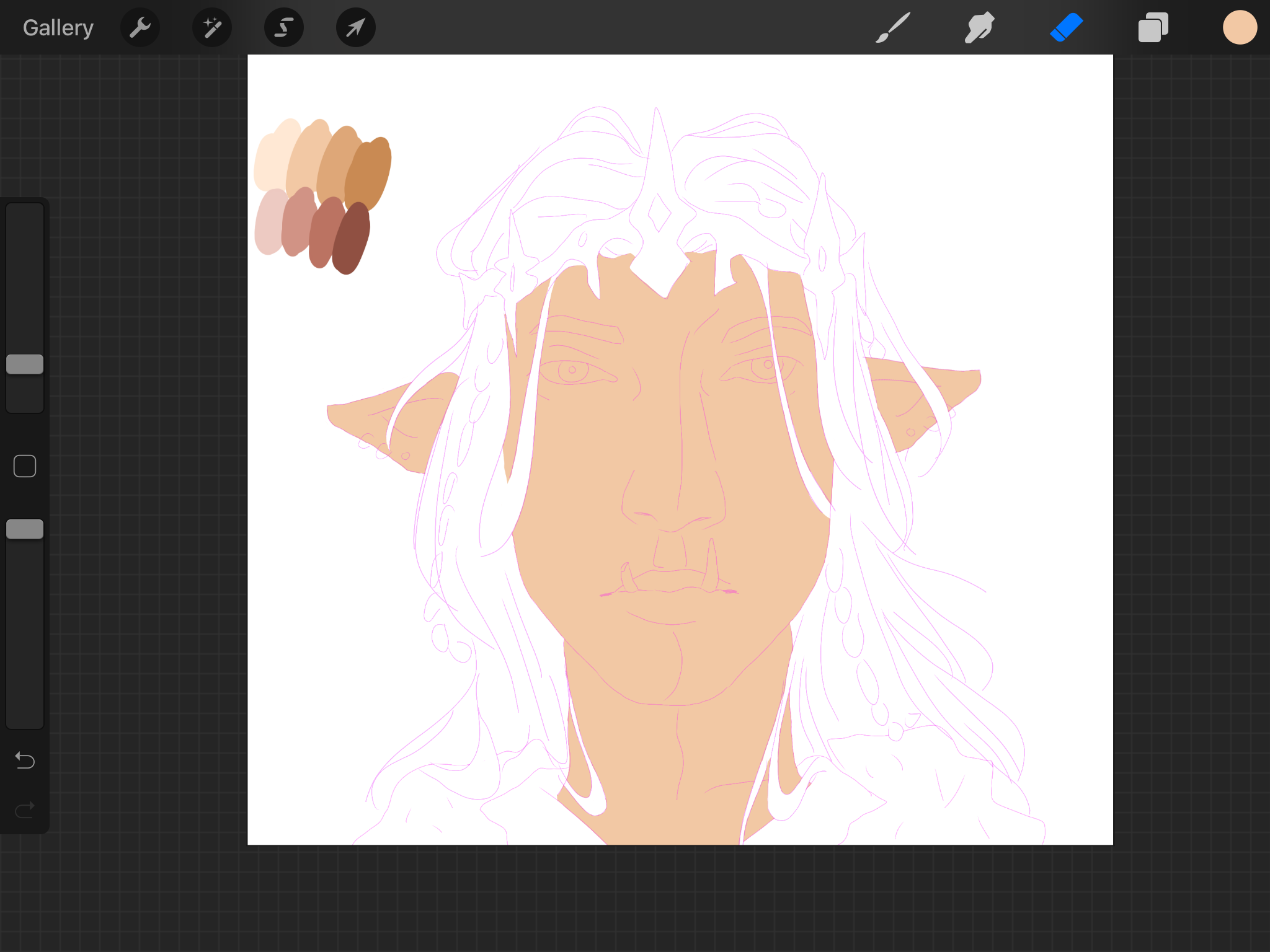Tap the pale pink palette blob on canvas
The image size is (1270, 952).
270,222
